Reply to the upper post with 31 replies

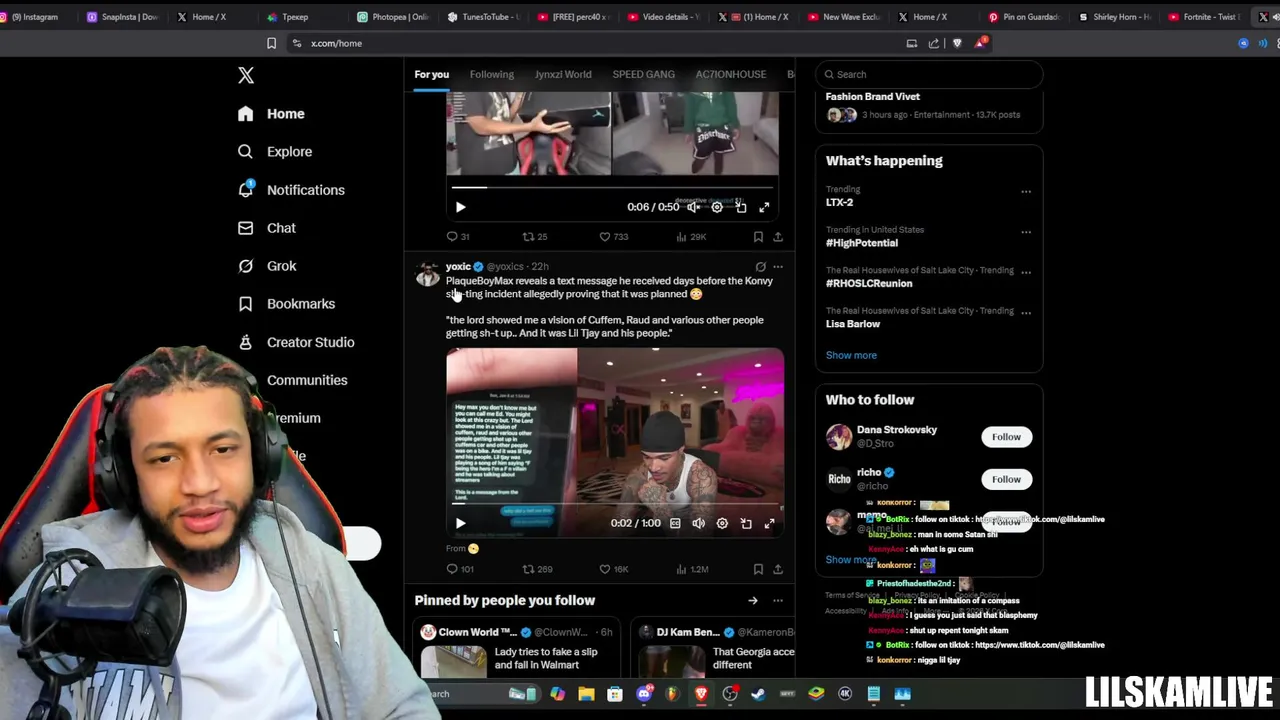pyautogui.click(x=458, y=237)
